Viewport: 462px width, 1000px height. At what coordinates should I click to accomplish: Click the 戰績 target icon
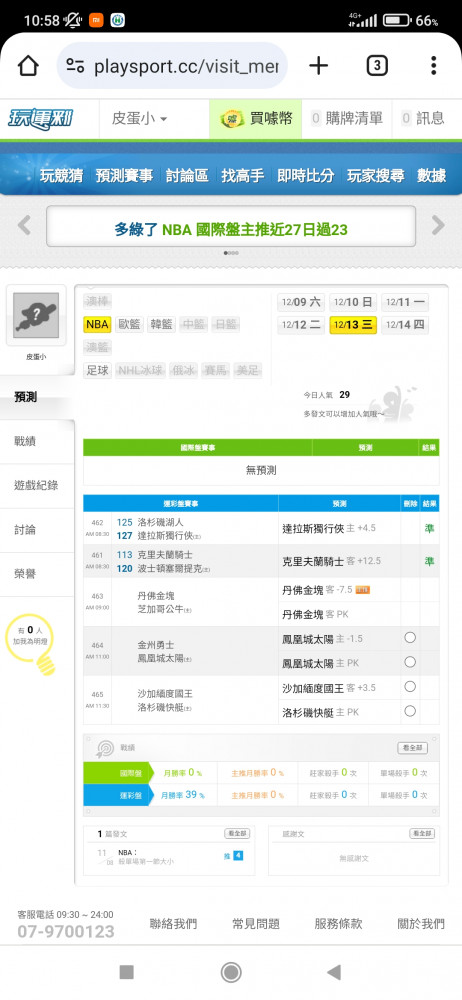pos(105,747)
